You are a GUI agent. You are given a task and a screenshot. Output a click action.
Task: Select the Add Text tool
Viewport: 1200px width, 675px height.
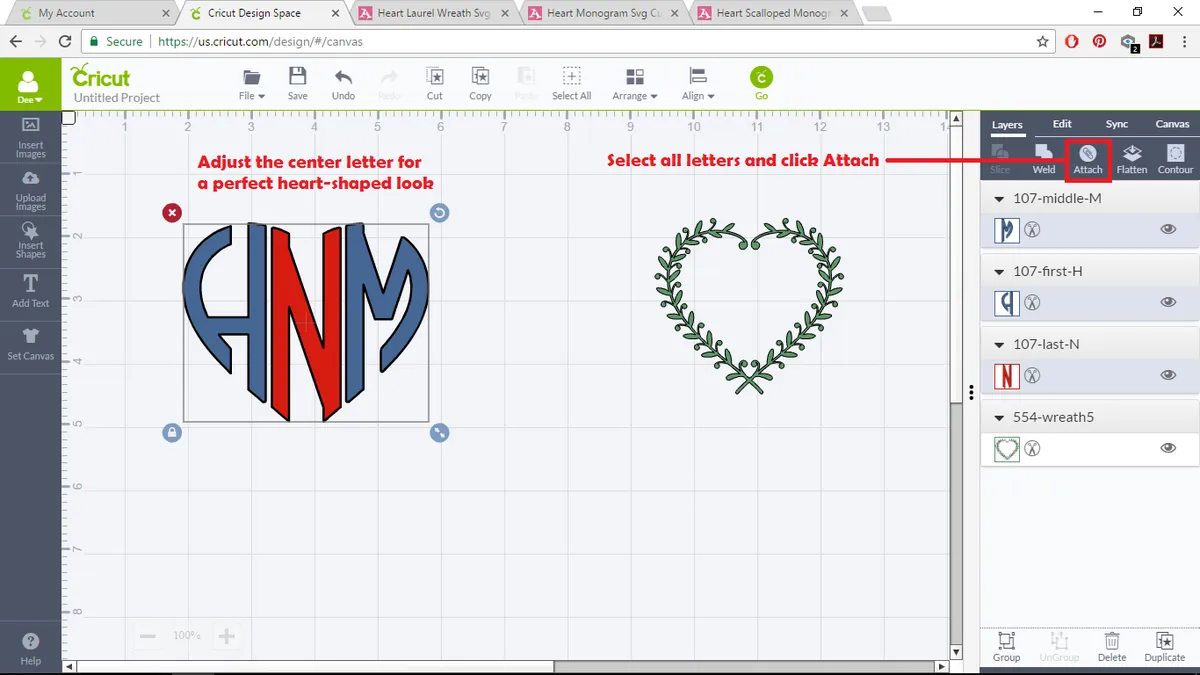click(30, 291)
